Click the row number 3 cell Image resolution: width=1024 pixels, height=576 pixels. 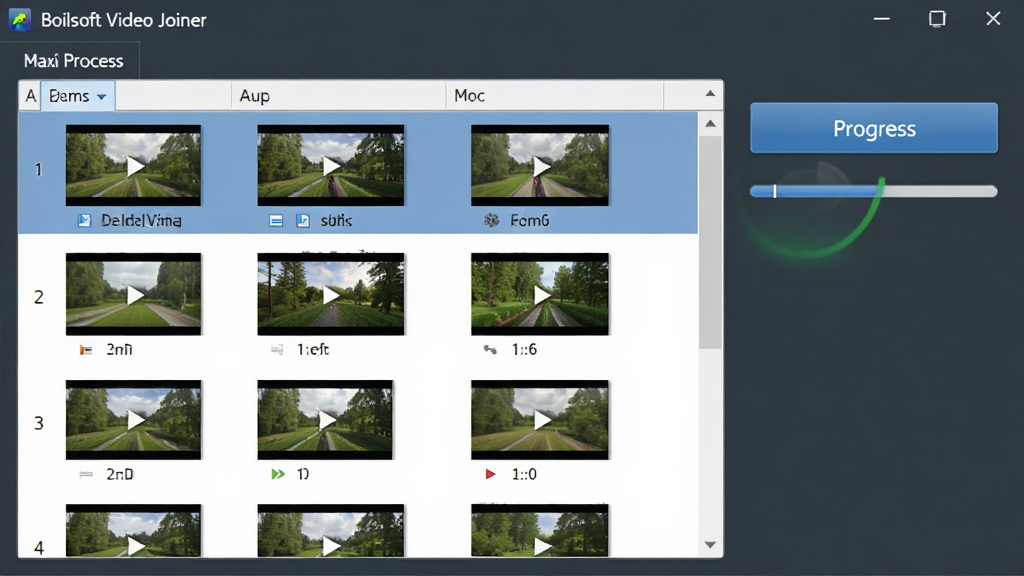point(39,423)
